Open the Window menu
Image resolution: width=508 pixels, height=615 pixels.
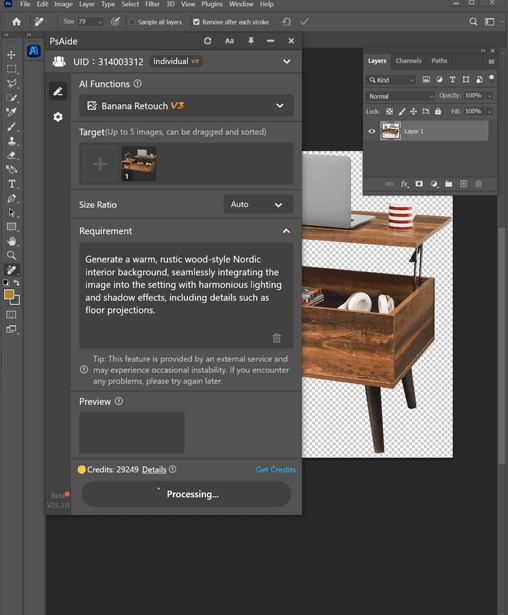coord(241,4)
